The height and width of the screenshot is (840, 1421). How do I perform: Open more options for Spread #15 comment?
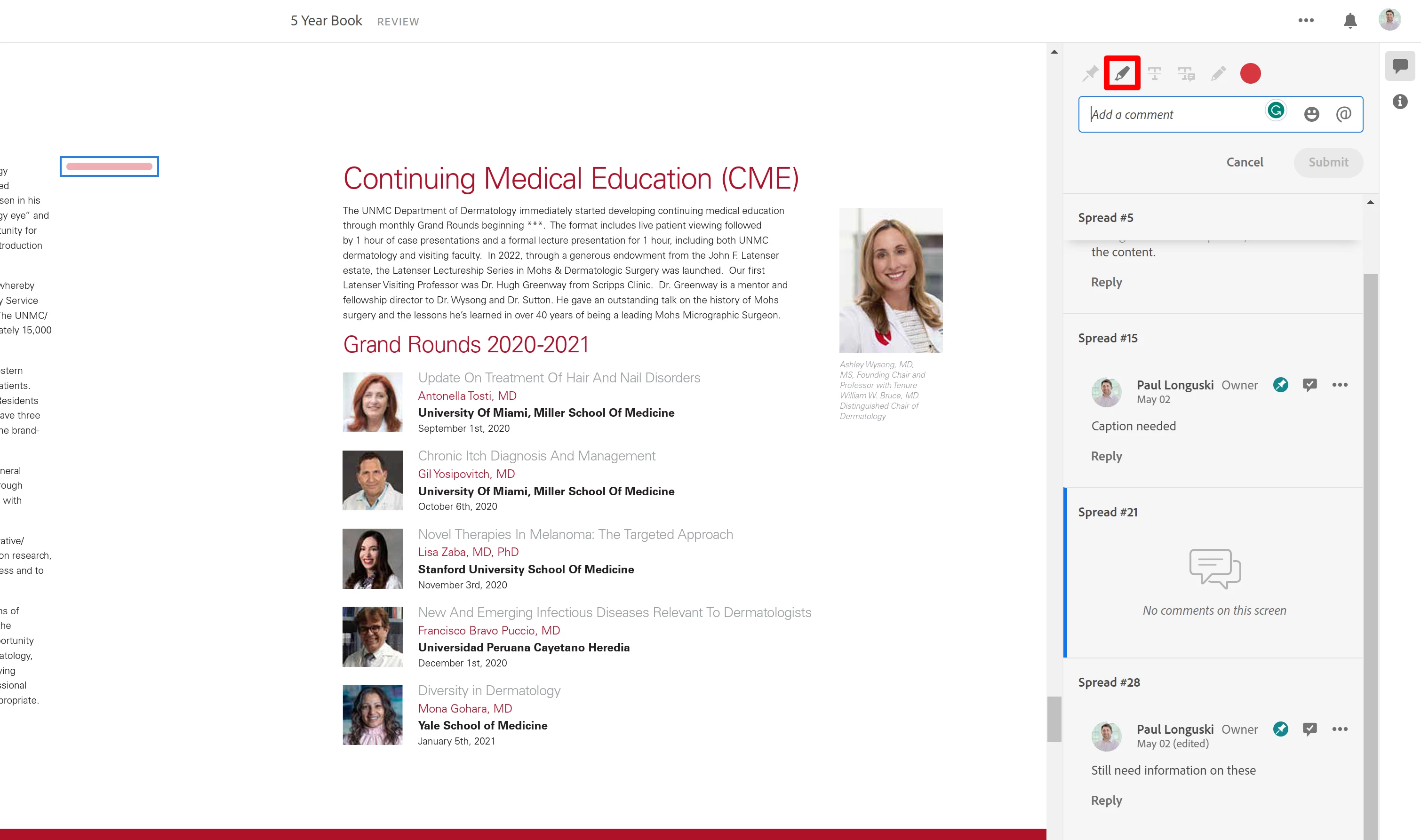coord(1340,385)
